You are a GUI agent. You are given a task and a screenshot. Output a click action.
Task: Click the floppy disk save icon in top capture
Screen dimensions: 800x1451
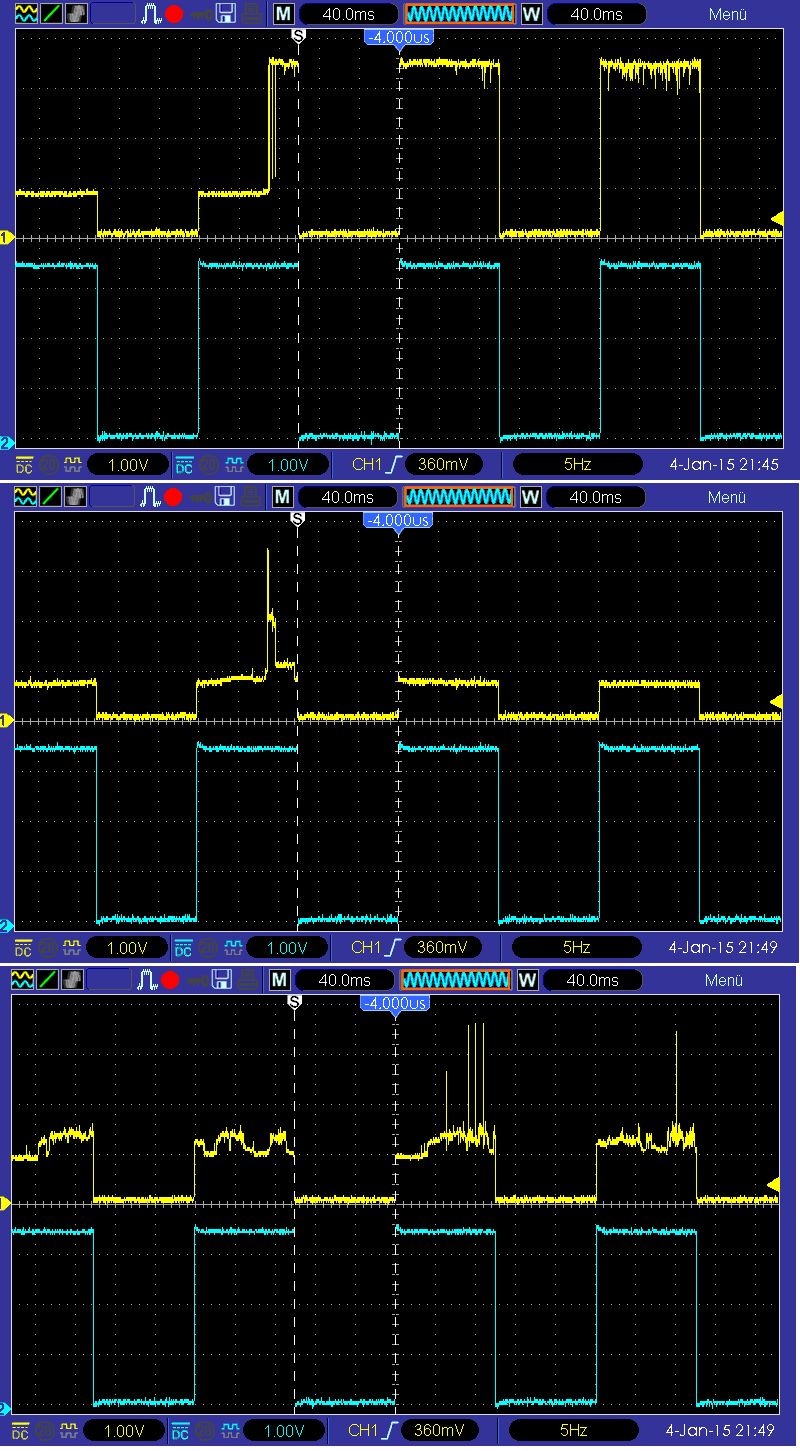click(x=226, y=14)
